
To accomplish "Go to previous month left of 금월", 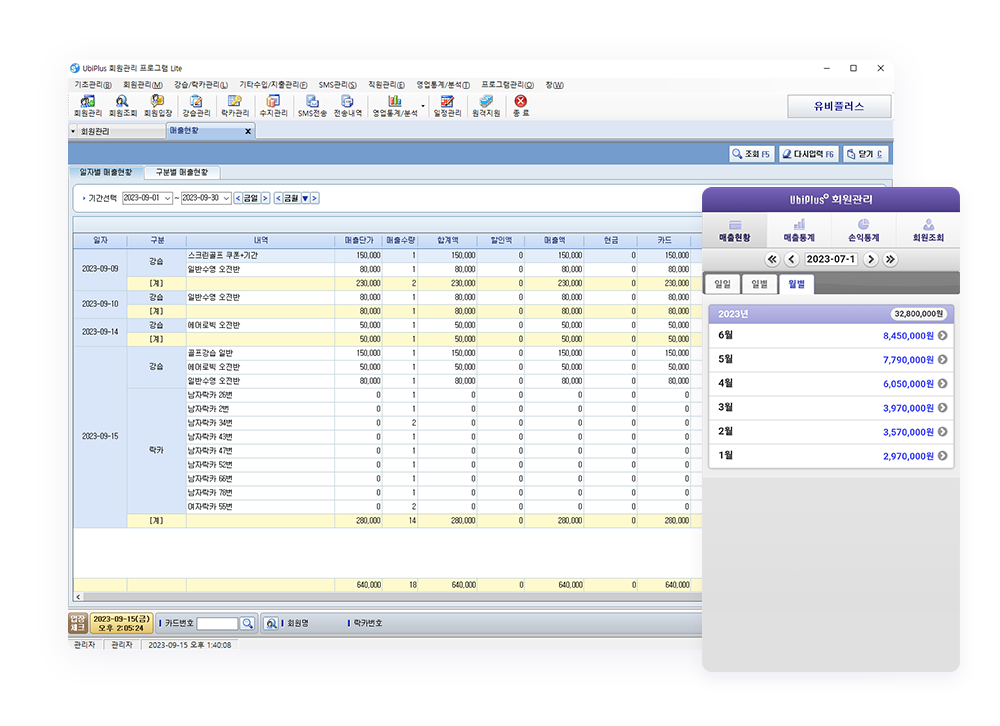I will coord(278,198).
